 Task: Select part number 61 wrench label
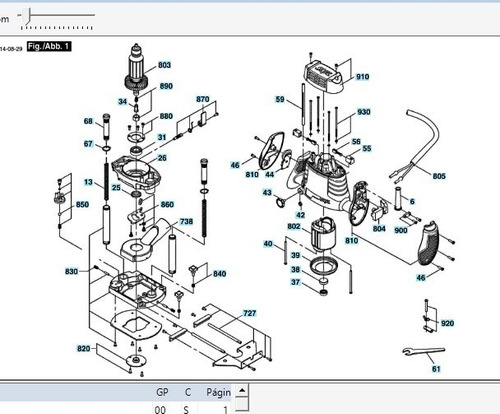click(x=436, y=369)
